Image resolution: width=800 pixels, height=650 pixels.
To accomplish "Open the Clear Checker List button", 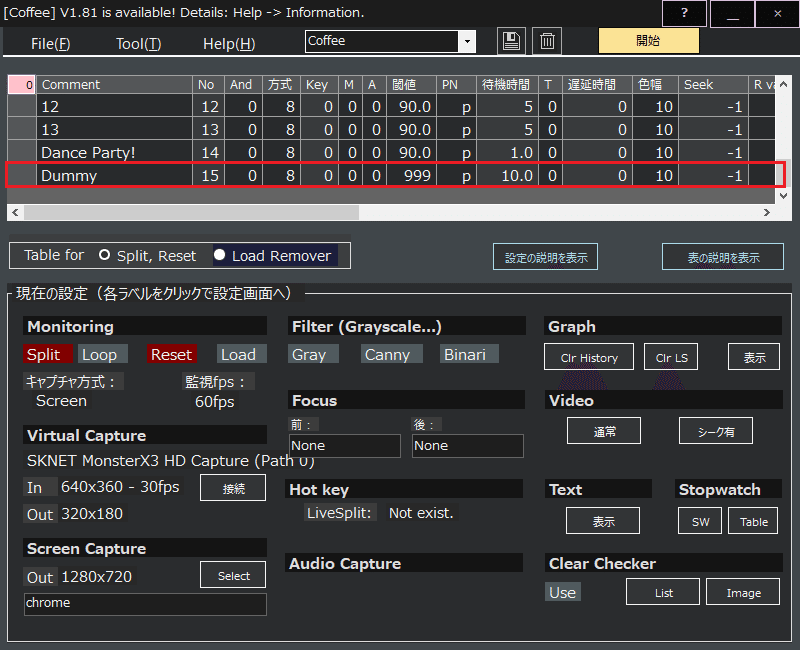I will pyautogui.click(x=663, y=592).
